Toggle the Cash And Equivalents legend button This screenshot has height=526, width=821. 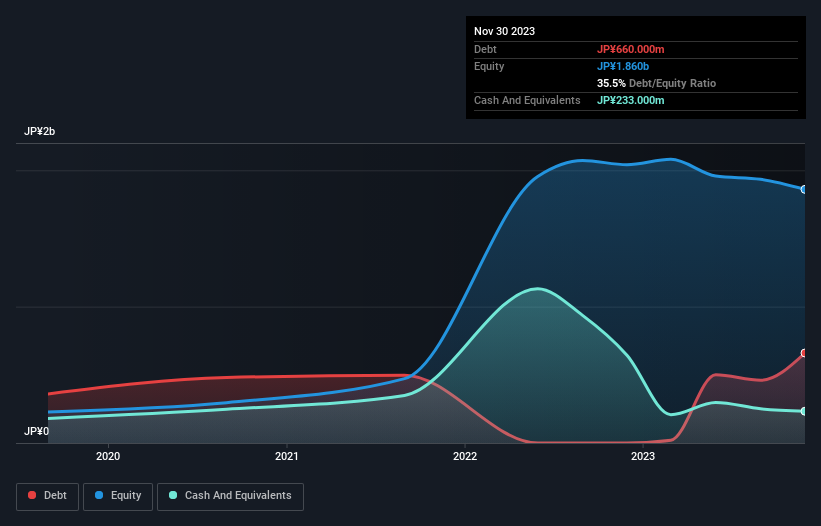230,496
